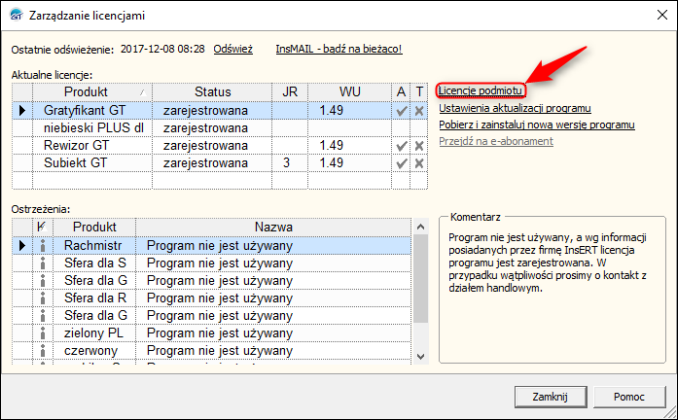Click Pobierz i zainstaluj nową wersję programu
The height and width of the screenshot is (420, 678).
tap(537, 125)
